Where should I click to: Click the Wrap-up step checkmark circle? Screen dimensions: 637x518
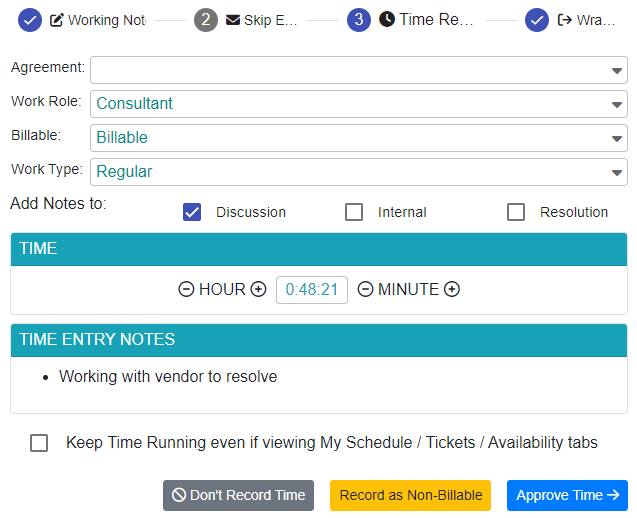click(537, 20)
